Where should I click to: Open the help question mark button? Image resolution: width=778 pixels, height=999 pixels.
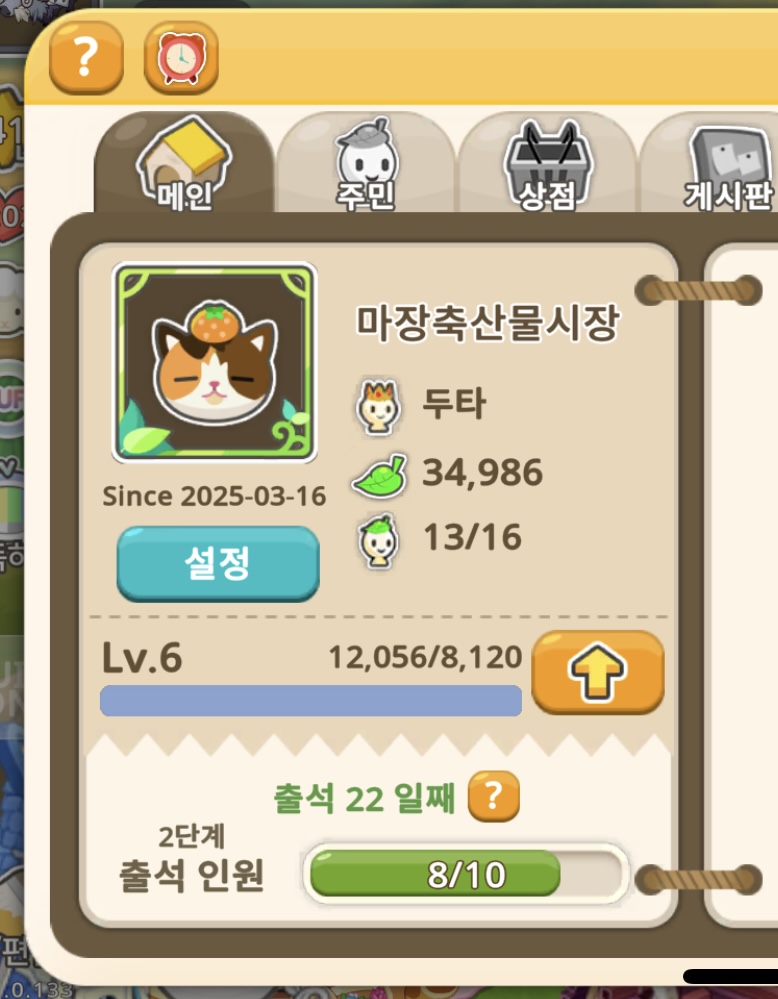[x=86, y=57]
